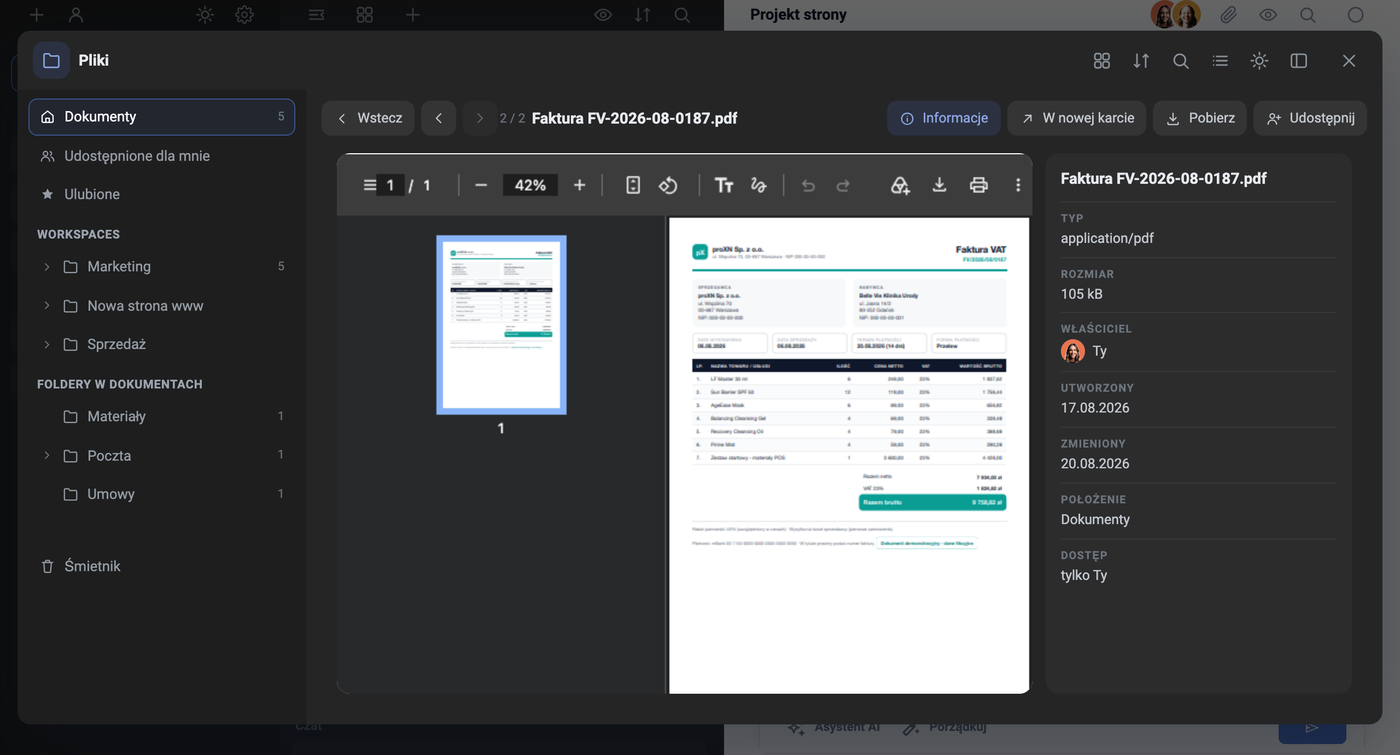1400x755 pixels.
Task: Open the Dokumenty section
Action: (x=162, y=117)
